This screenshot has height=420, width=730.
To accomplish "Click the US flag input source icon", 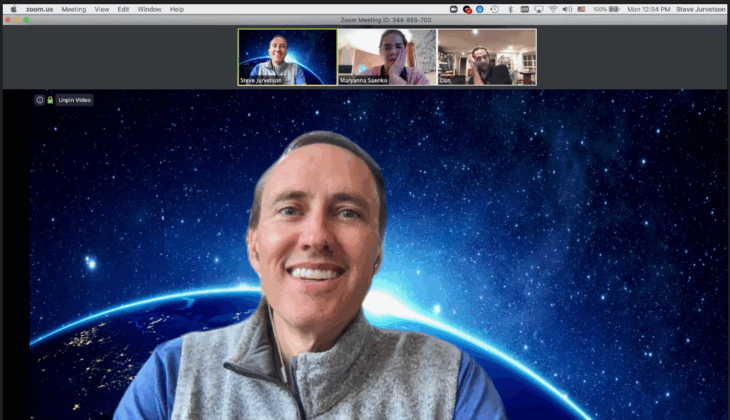I will click(x=581, y=9).
